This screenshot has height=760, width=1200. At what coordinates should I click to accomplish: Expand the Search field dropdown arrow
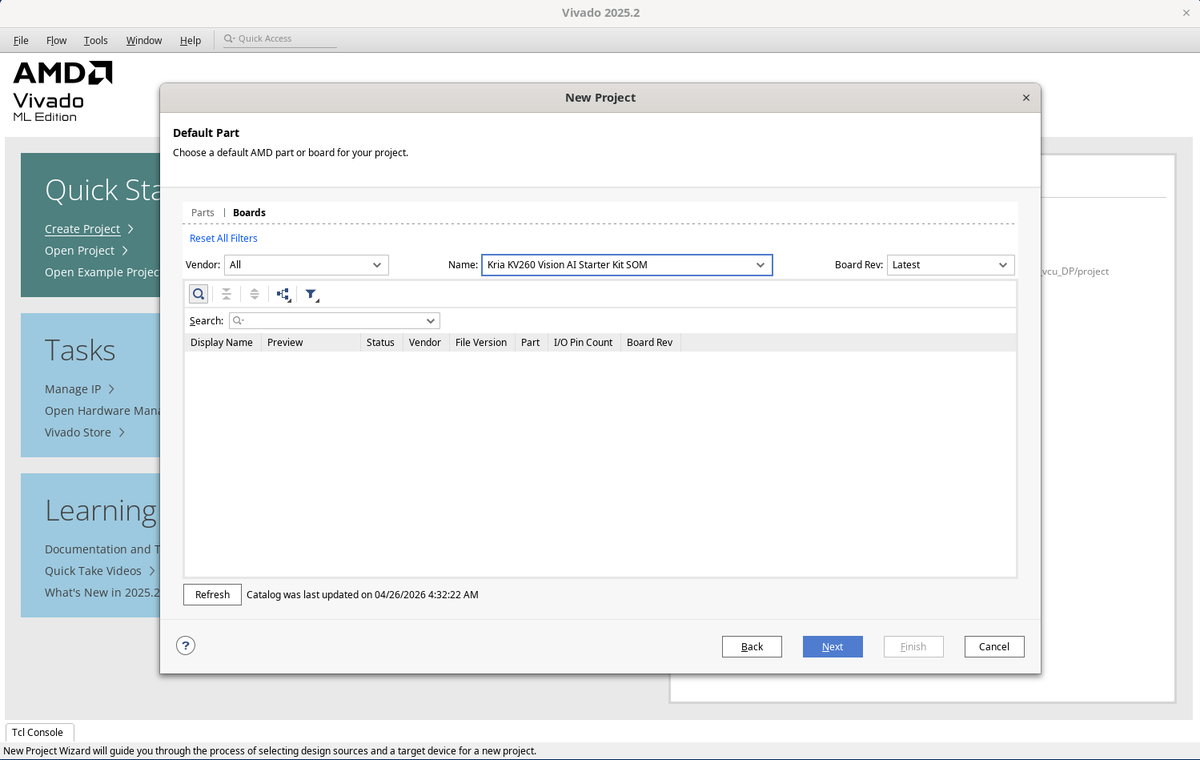(431, 321)
